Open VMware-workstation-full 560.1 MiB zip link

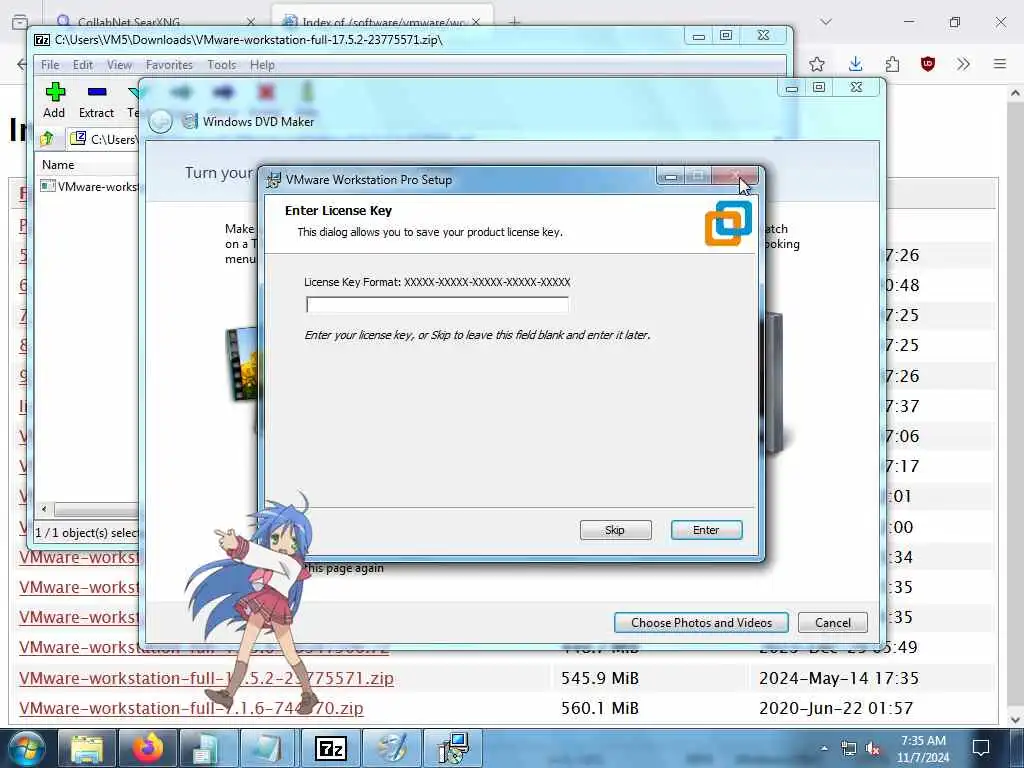[x=191, y=708]
